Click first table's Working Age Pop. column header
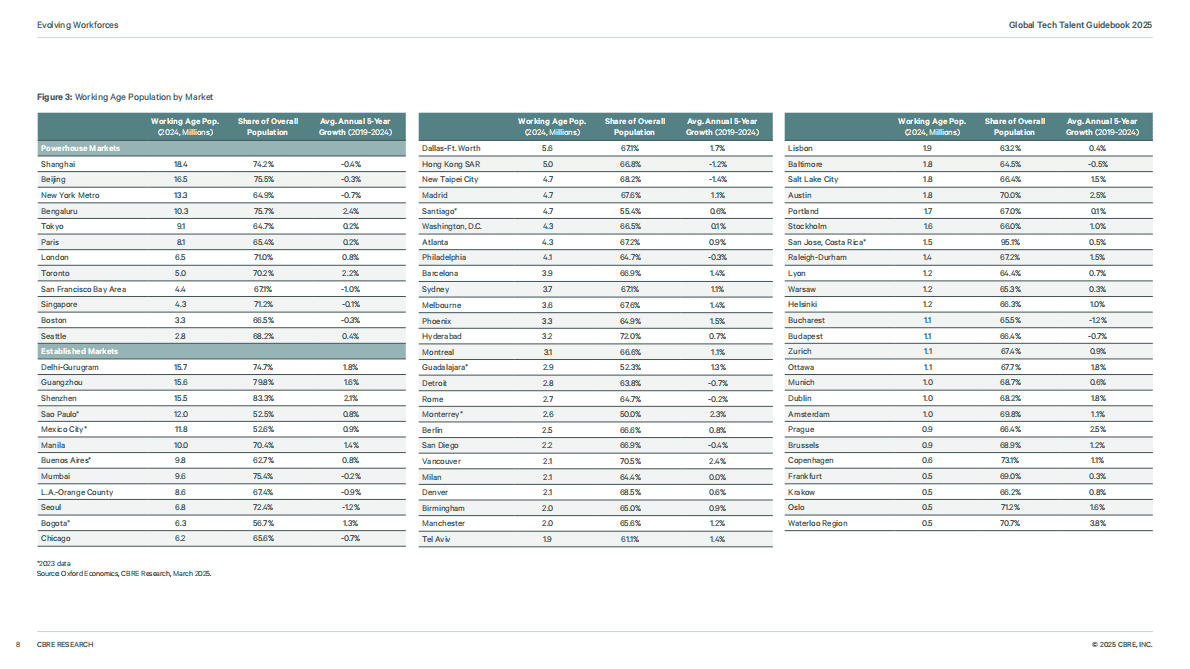The image size is (1190, 669). (184, 127)
